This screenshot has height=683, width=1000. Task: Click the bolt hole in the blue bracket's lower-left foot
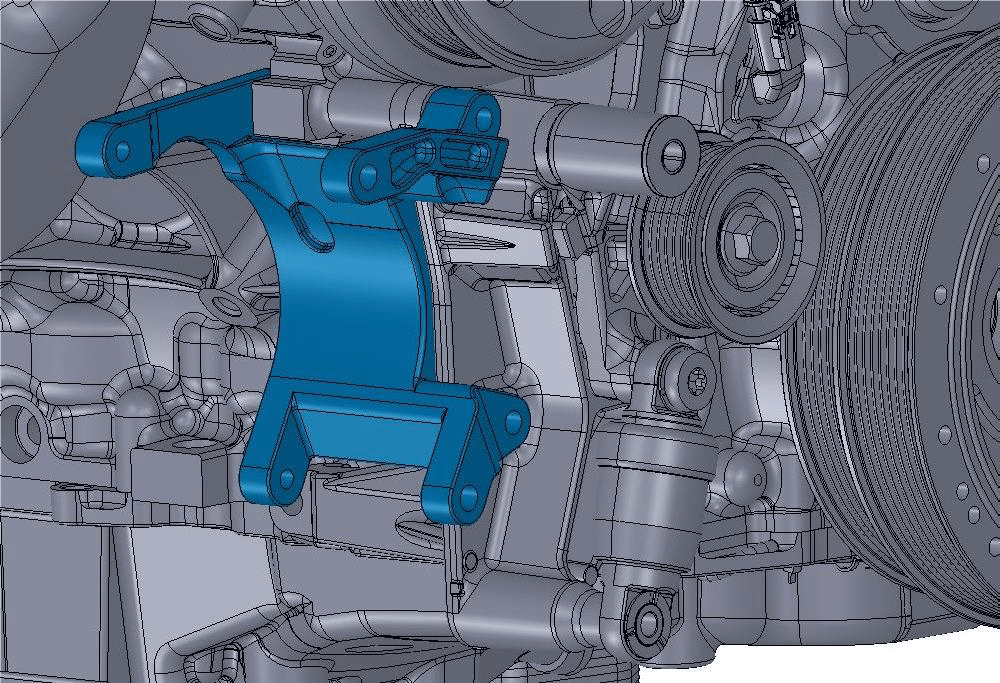pos(286,477)
